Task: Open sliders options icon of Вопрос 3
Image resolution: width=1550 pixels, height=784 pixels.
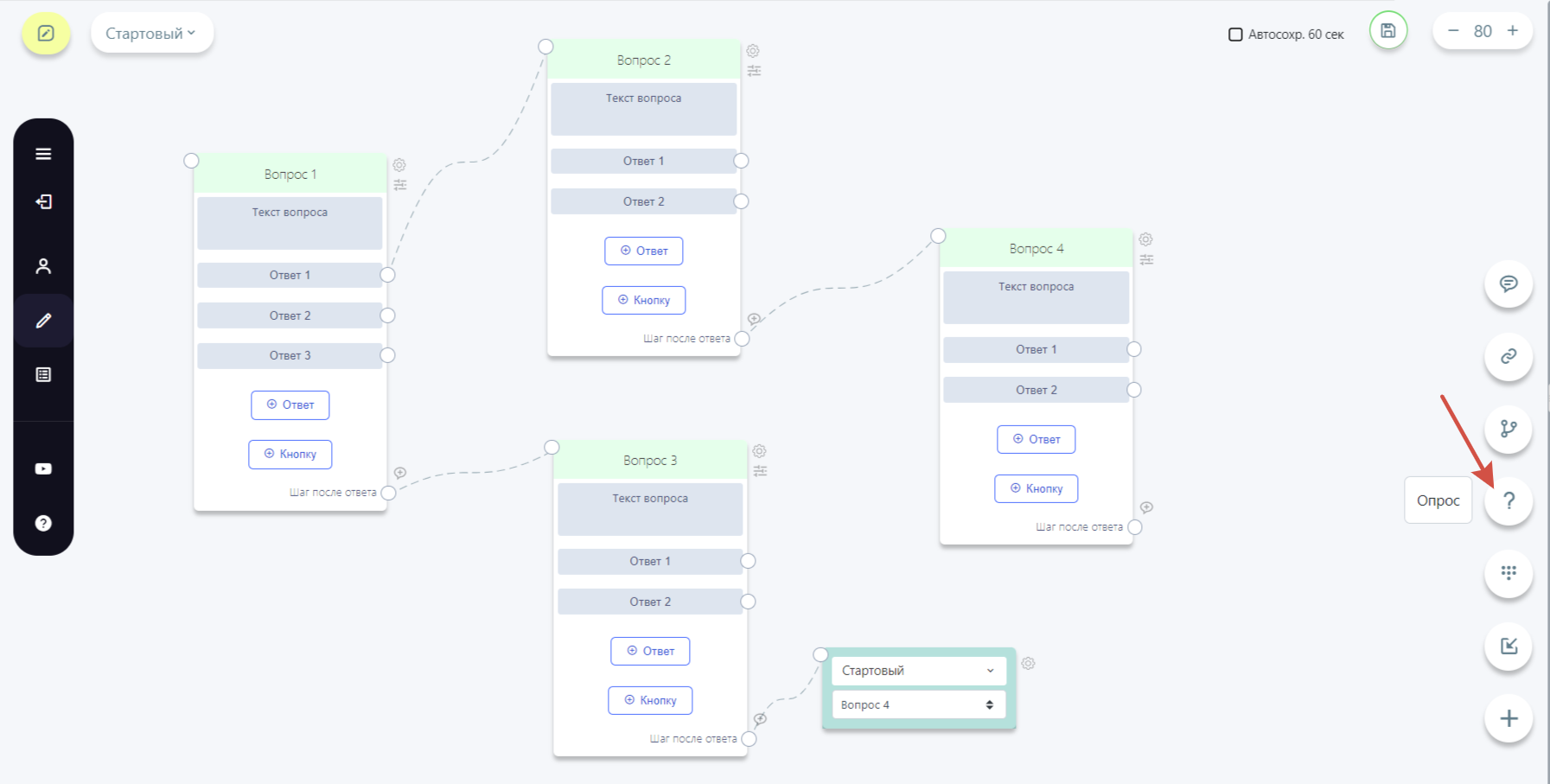Action: tap(760, 471)
